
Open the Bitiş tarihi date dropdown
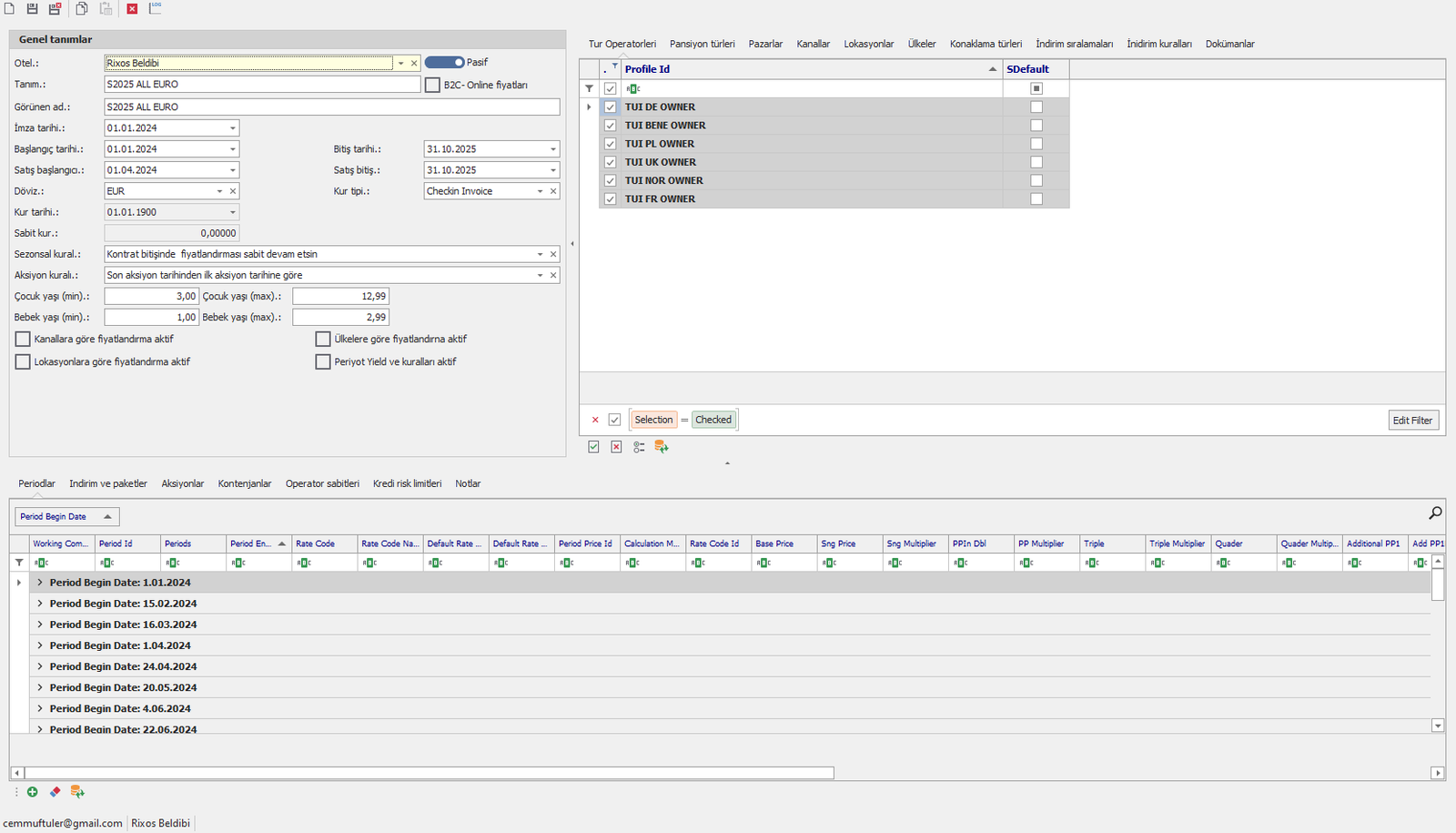tap(552, 149)
